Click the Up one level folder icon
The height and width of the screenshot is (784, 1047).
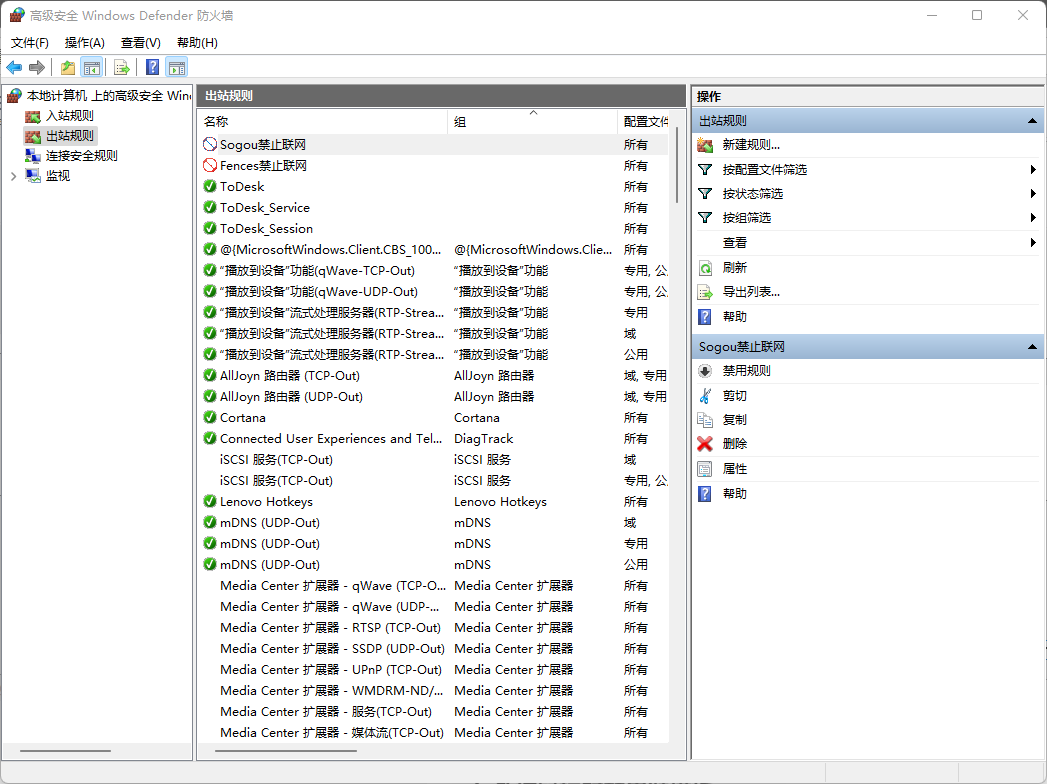(x=67, y=67)
